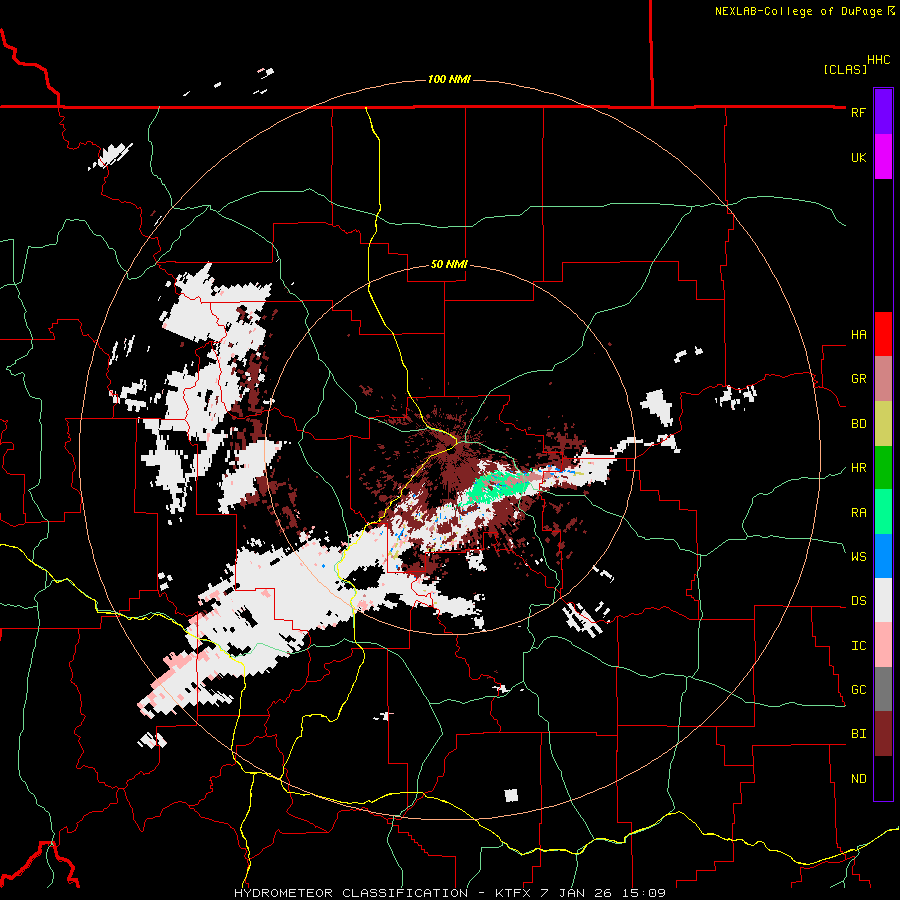Click the 100 NMI range ring label
The height and width of the screenshot is (900, 900).
click(x=449, y=79)
